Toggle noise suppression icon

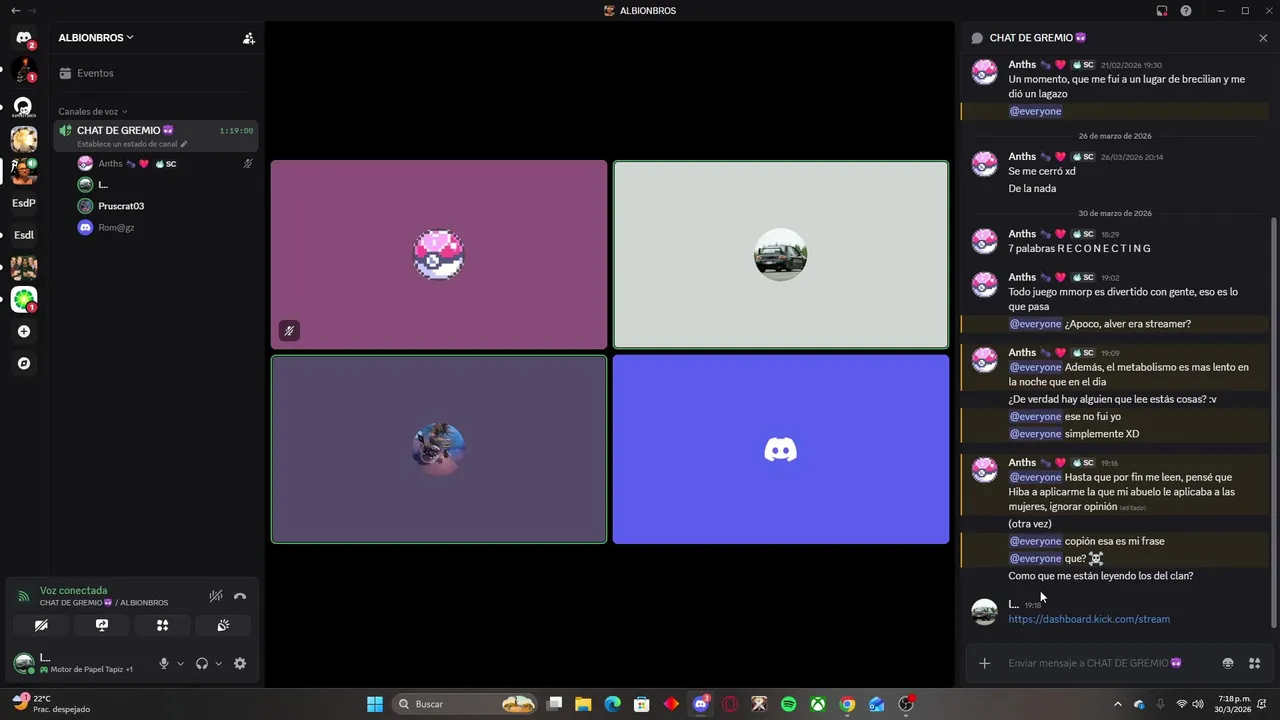click(x=216, y=596)
